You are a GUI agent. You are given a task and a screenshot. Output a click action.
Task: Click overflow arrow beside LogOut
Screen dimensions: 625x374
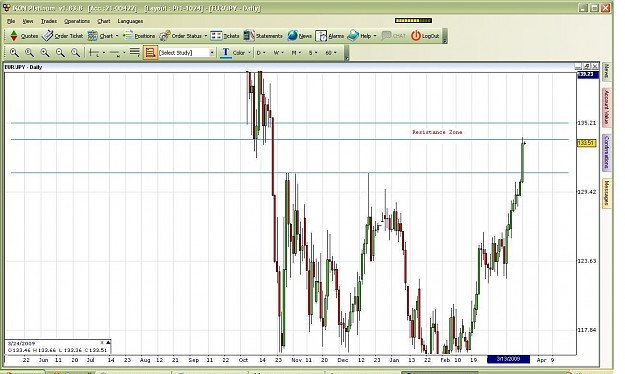(445, 41)
